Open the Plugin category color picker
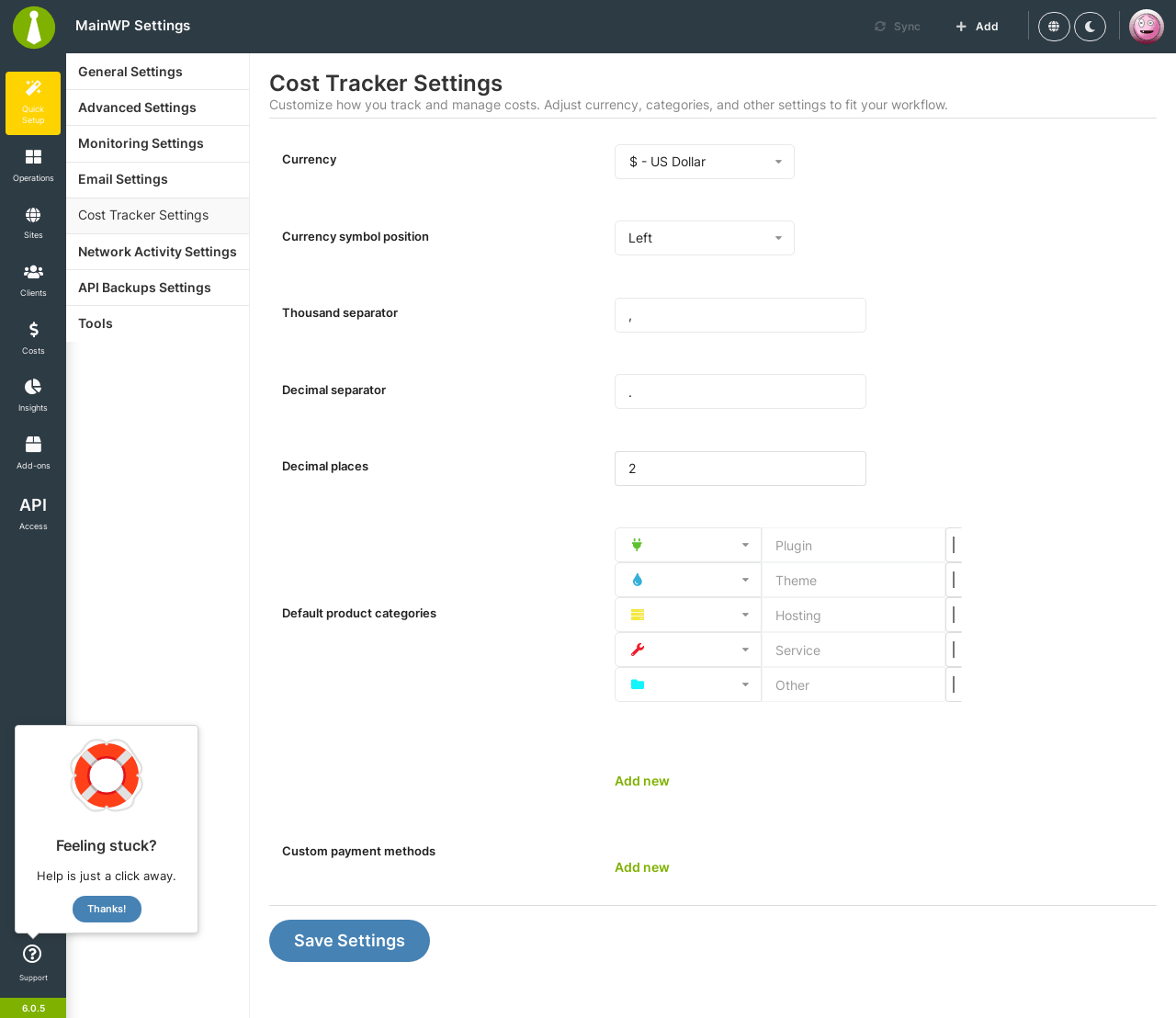 pos(954,545)
